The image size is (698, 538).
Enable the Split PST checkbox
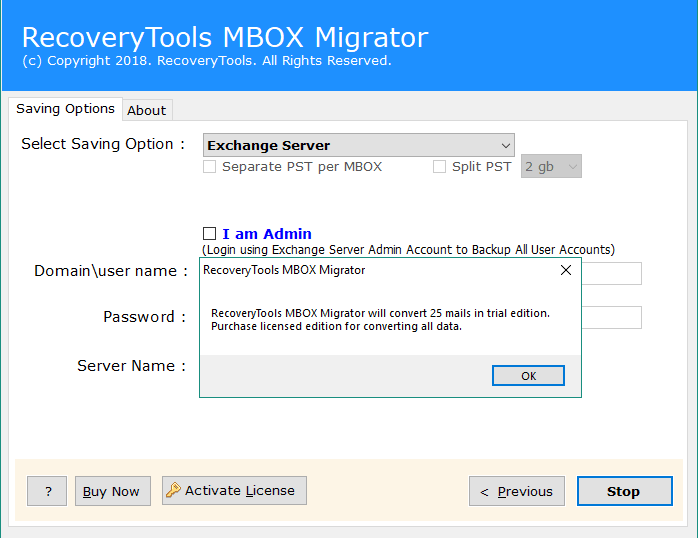pos(439,167)
